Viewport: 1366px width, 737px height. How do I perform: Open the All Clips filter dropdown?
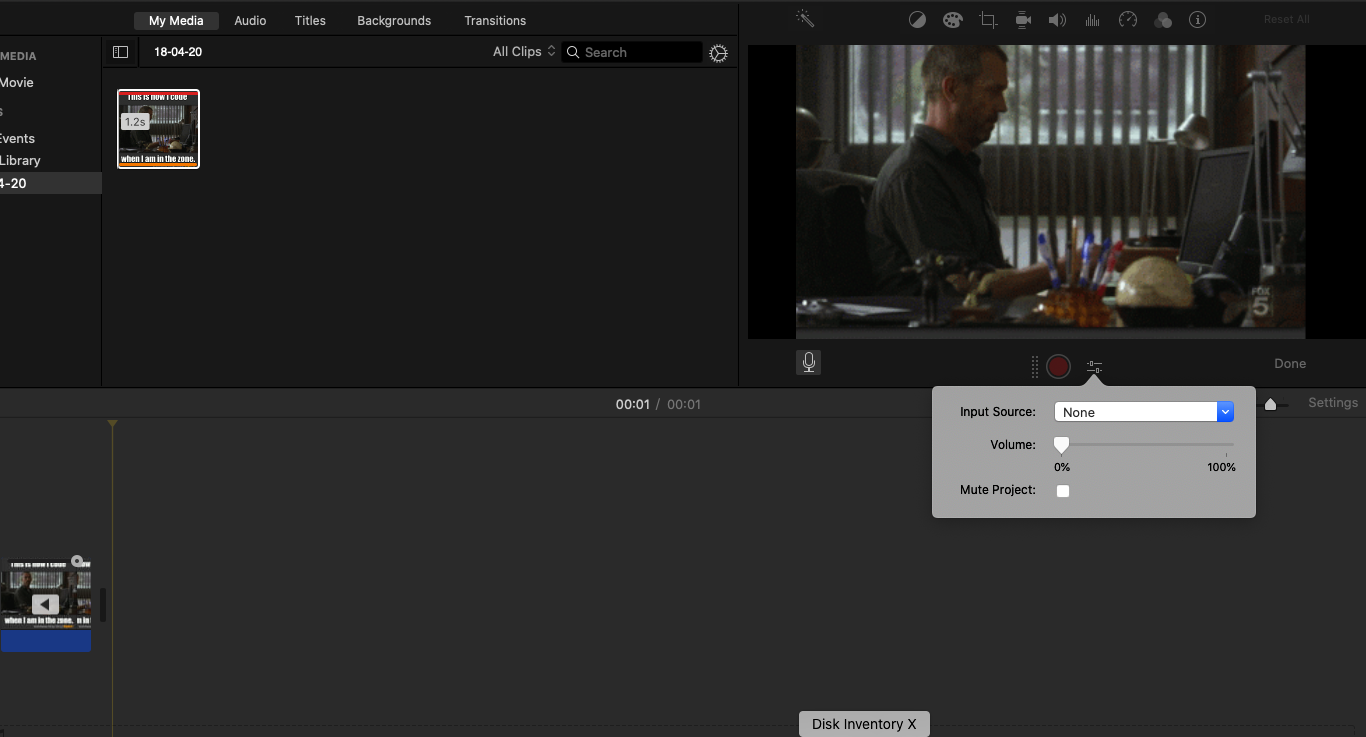coord(524,52)
